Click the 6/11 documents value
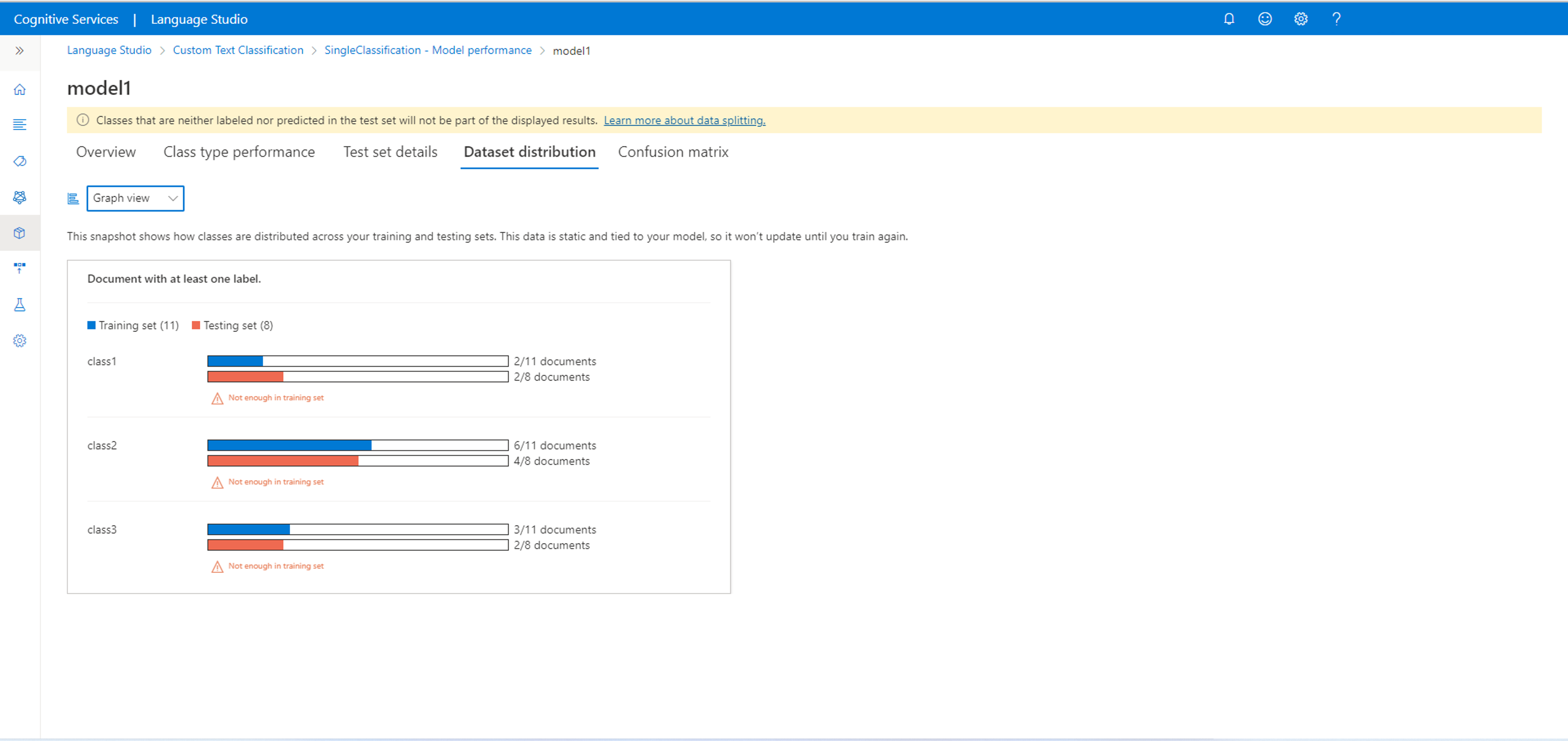This screenshot has width=1568, height=741. pyautogui.click(x=555, y=445)
